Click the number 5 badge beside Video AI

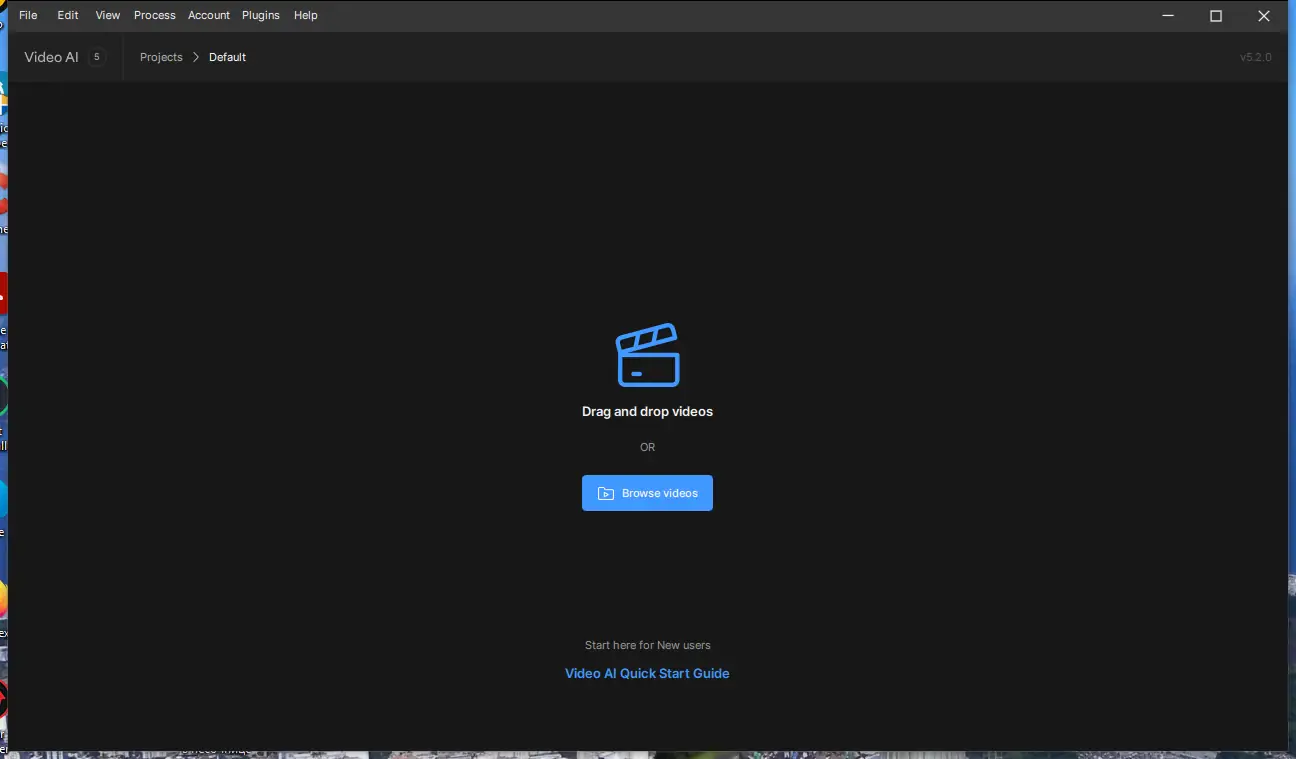coord(97,57)
